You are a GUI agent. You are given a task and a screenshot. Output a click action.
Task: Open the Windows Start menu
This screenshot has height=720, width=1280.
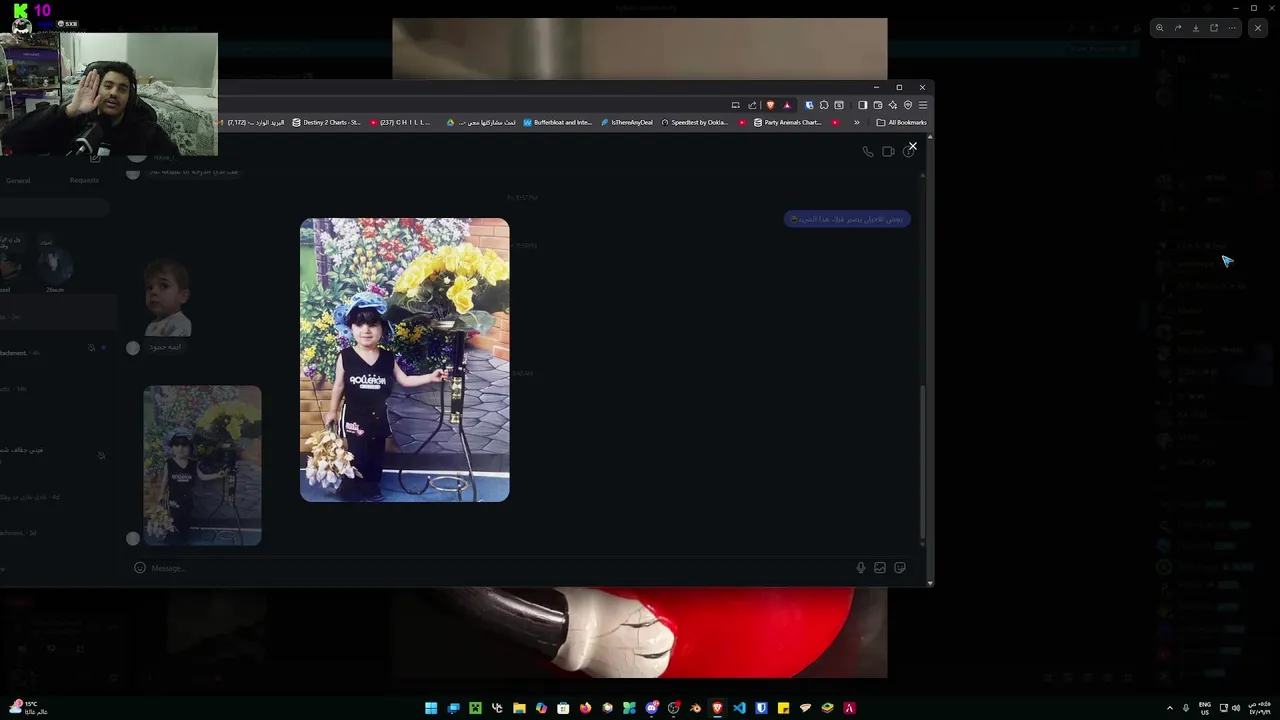point(431,708)
